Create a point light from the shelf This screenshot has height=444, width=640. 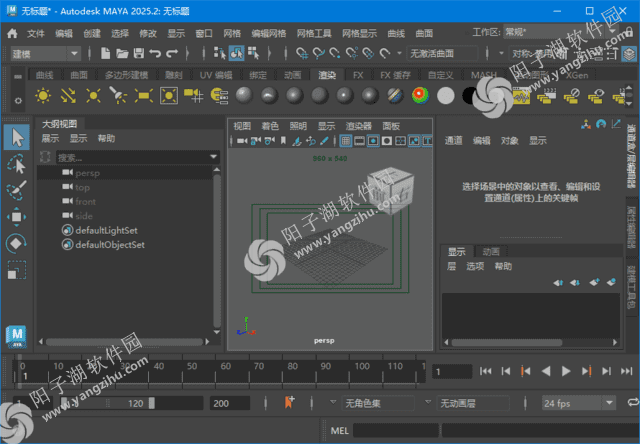[93, 95]
